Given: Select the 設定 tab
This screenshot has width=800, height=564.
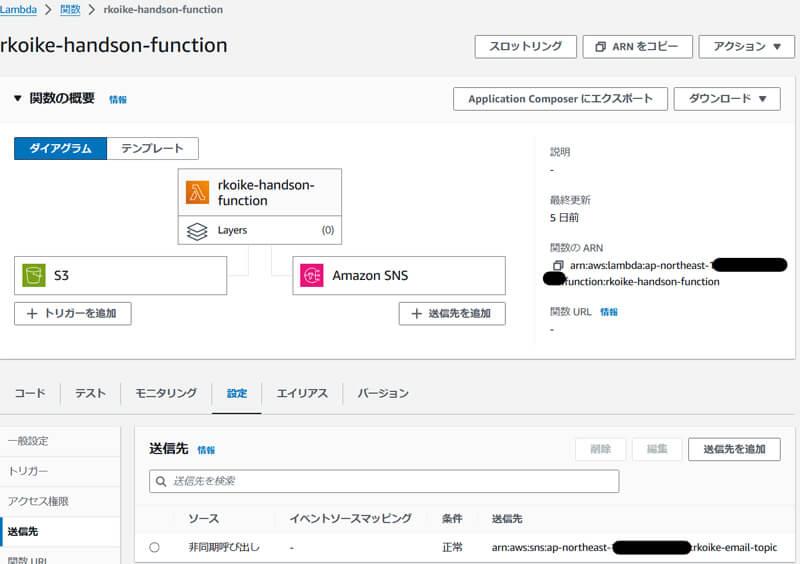Looking at the screenshot, I should point(237,393).
